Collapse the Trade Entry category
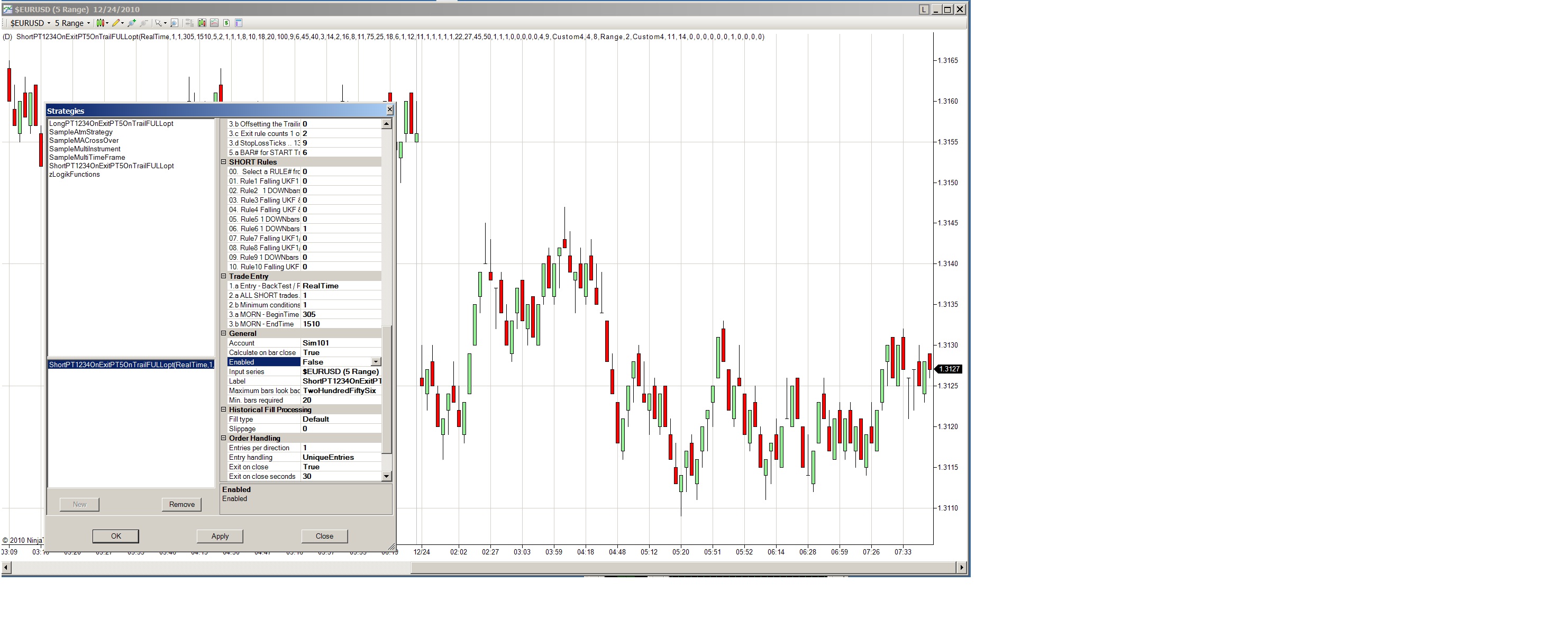1568x637 pixels. point(223,277)
